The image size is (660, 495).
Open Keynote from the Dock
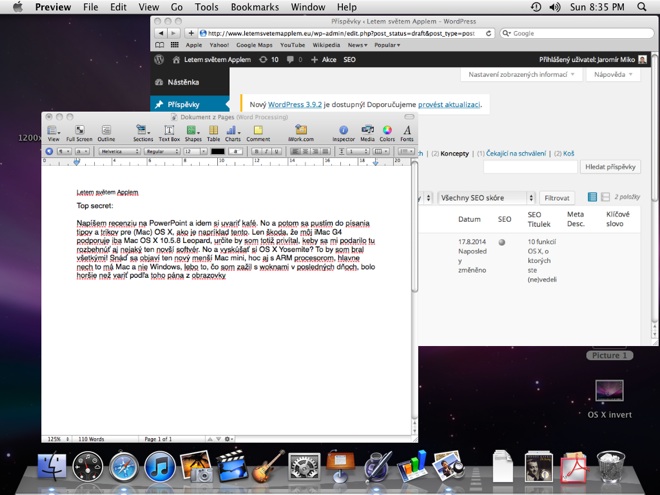(x=340, y=466)
